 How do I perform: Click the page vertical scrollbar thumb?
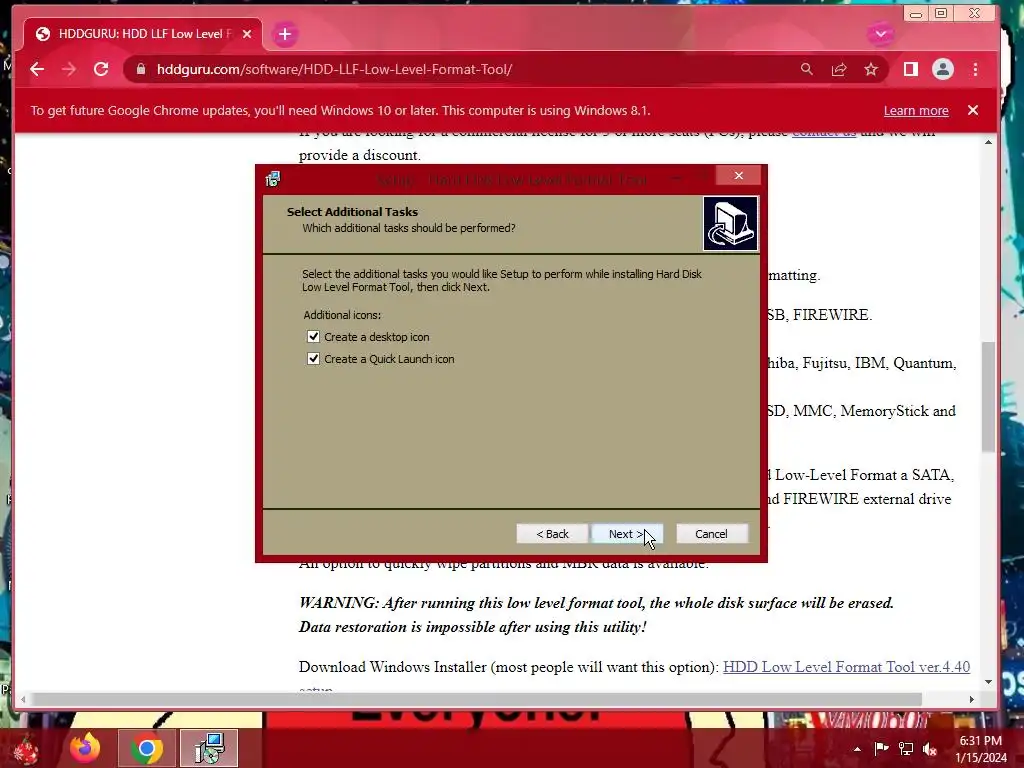988,396
